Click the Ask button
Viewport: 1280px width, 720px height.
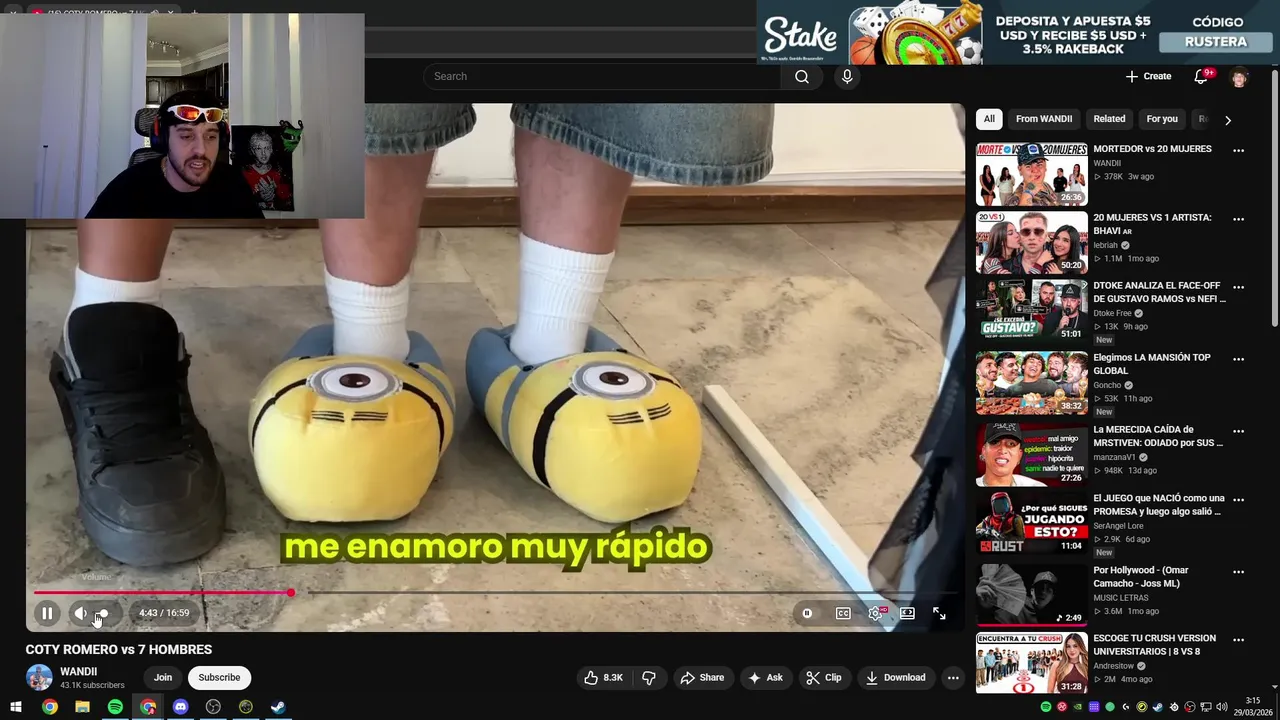(x=765, y=677)
